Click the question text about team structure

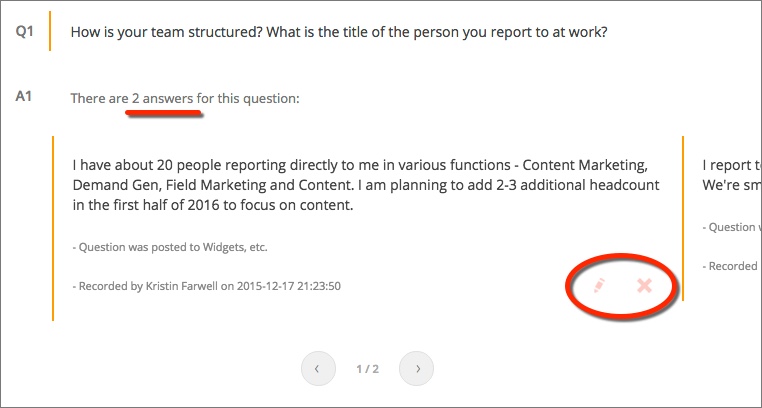339,33
